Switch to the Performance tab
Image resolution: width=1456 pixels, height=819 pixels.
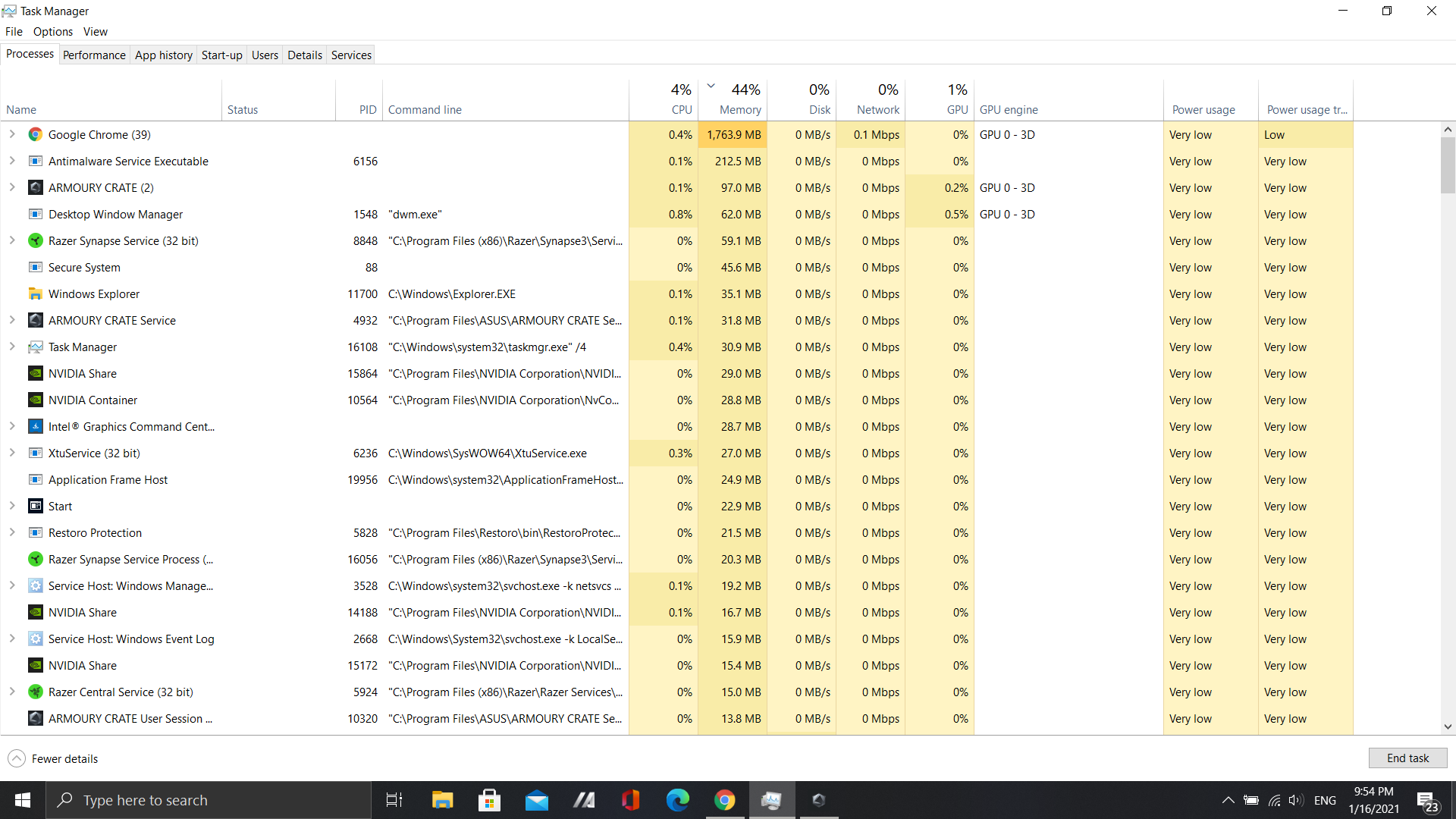coord(94,55)
